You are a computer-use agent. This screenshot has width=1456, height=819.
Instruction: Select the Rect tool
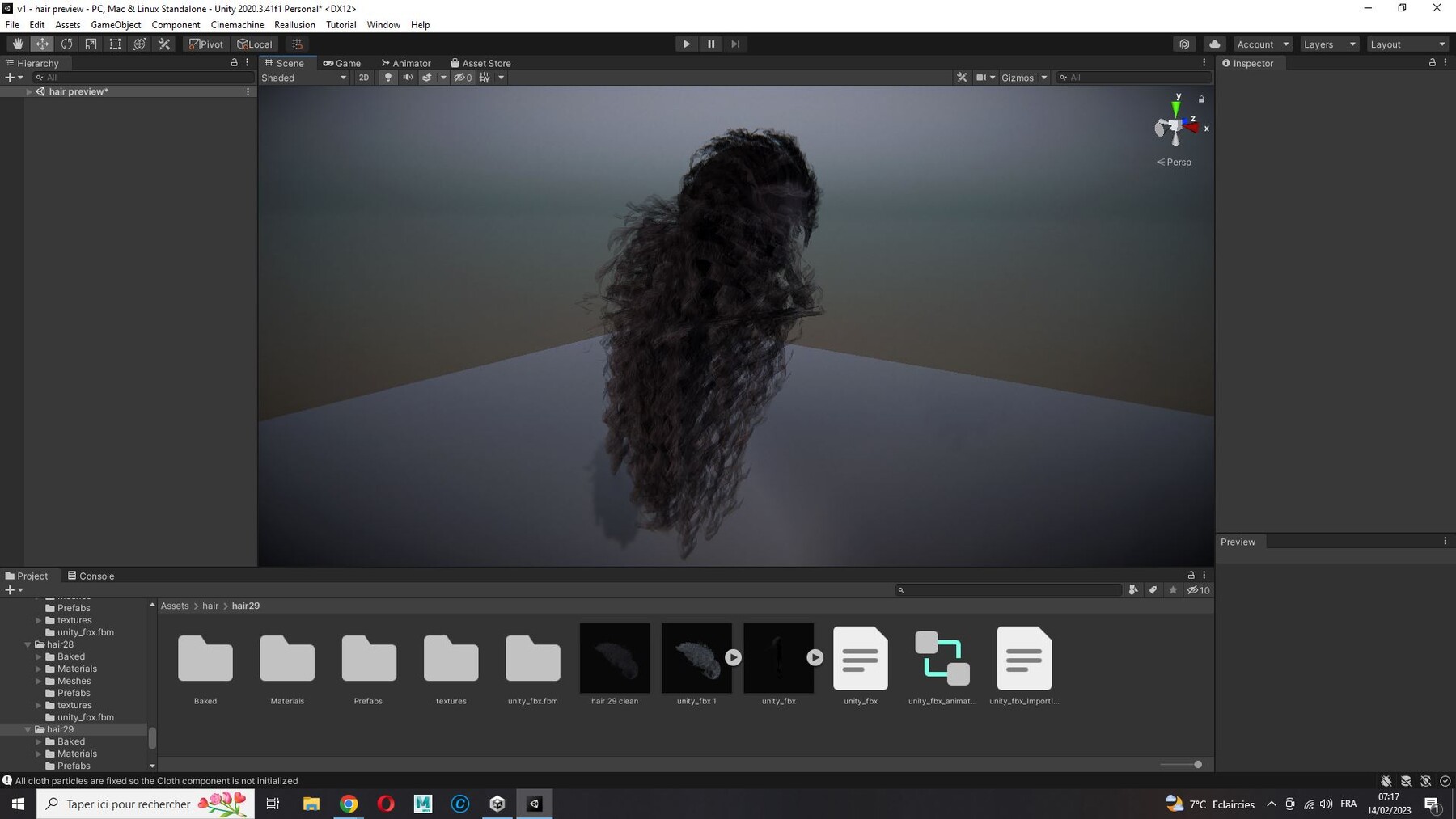point(115,44)
